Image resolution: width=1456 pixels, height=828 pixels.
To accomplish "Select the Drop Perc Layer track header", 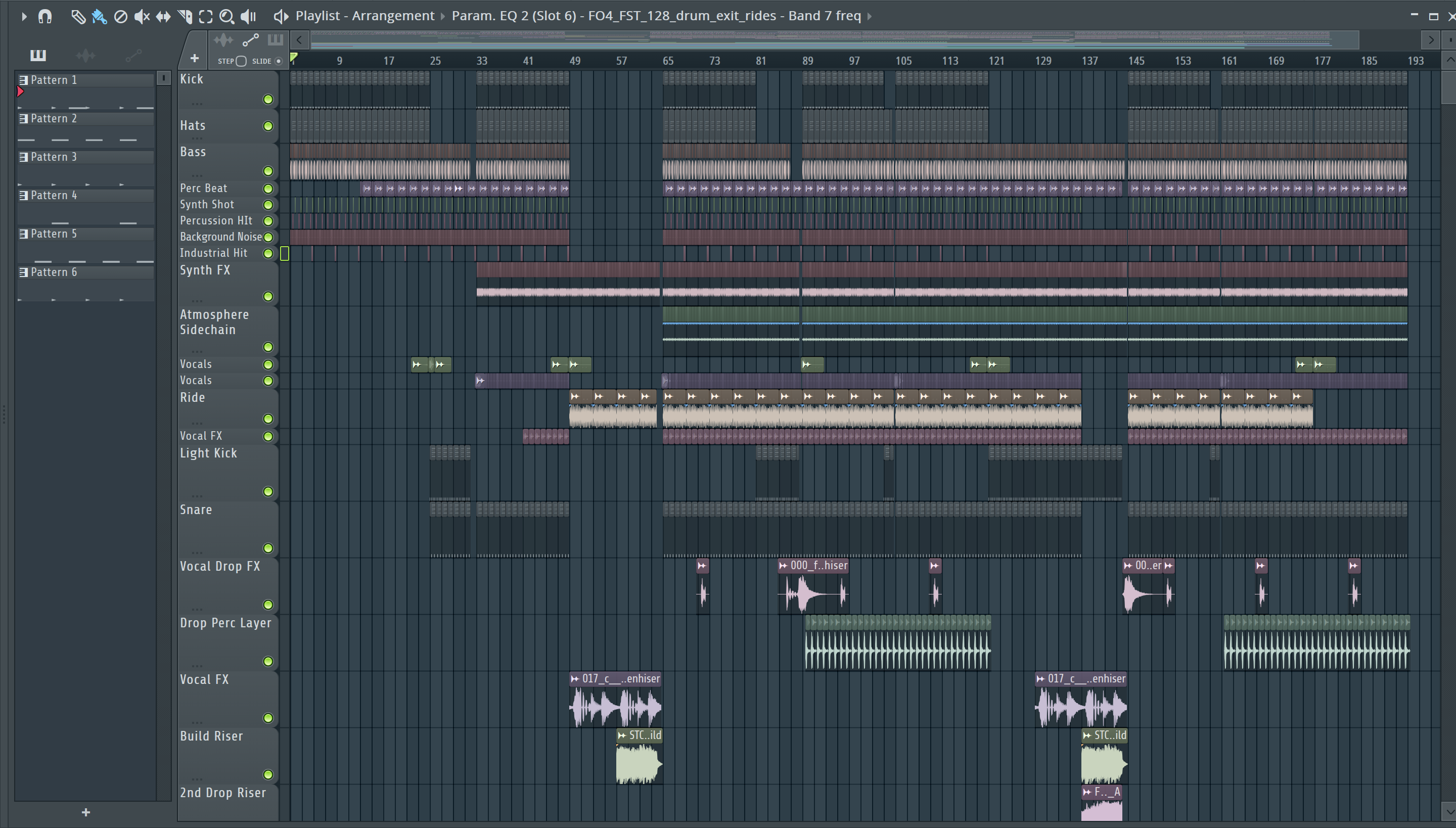I will click(x=227, y=642).
